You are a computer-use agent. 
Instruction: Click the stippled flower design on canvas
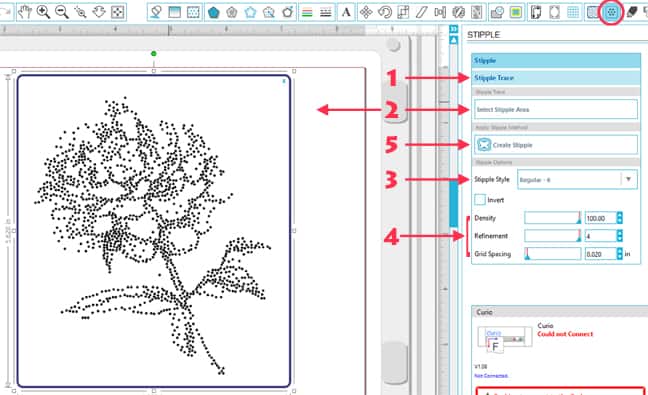click(x=153, y=236)
